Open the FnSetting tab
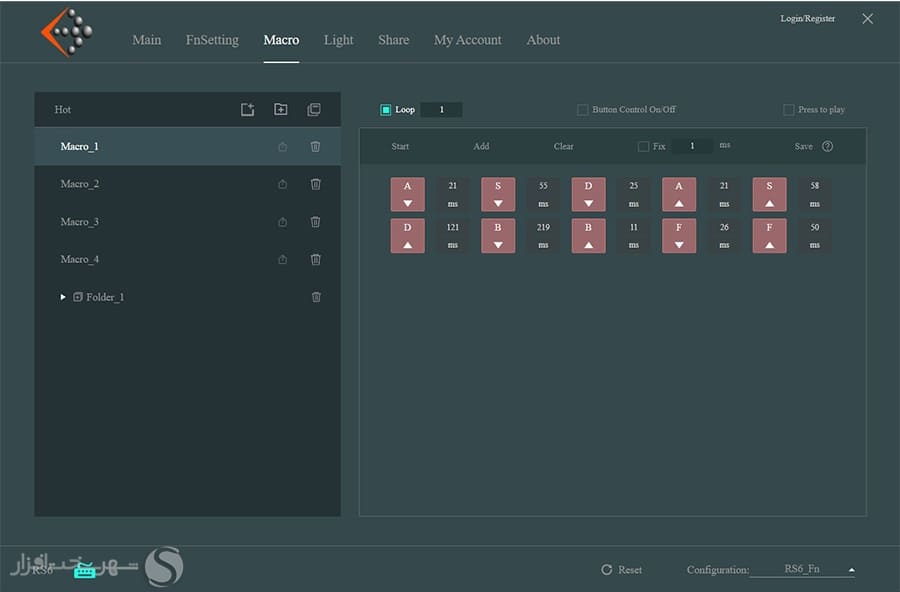The width and height of the screenshot is (900, 592). [x=212, y=40]
